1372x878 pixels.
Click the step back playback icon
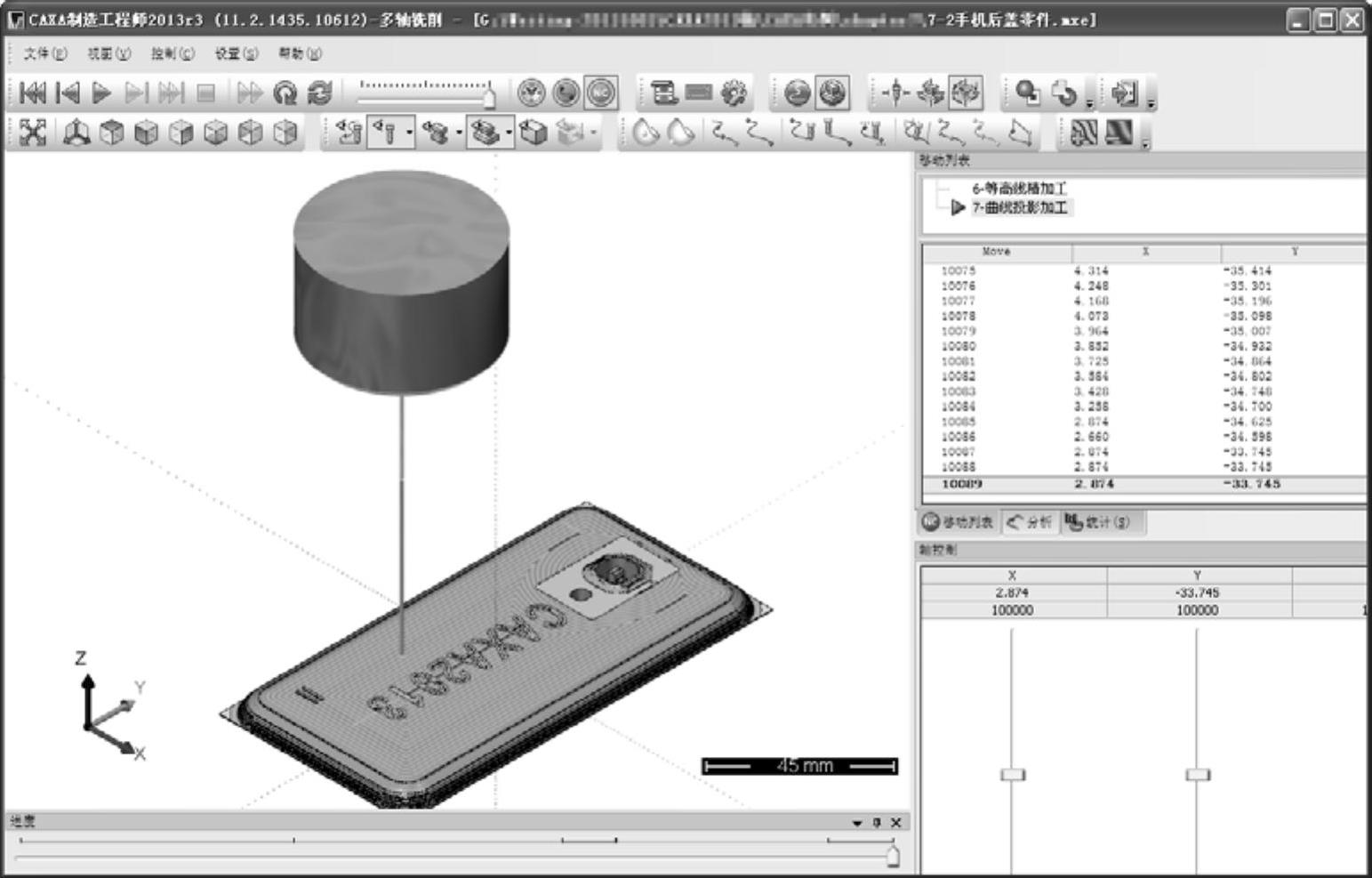pos(68,93)
